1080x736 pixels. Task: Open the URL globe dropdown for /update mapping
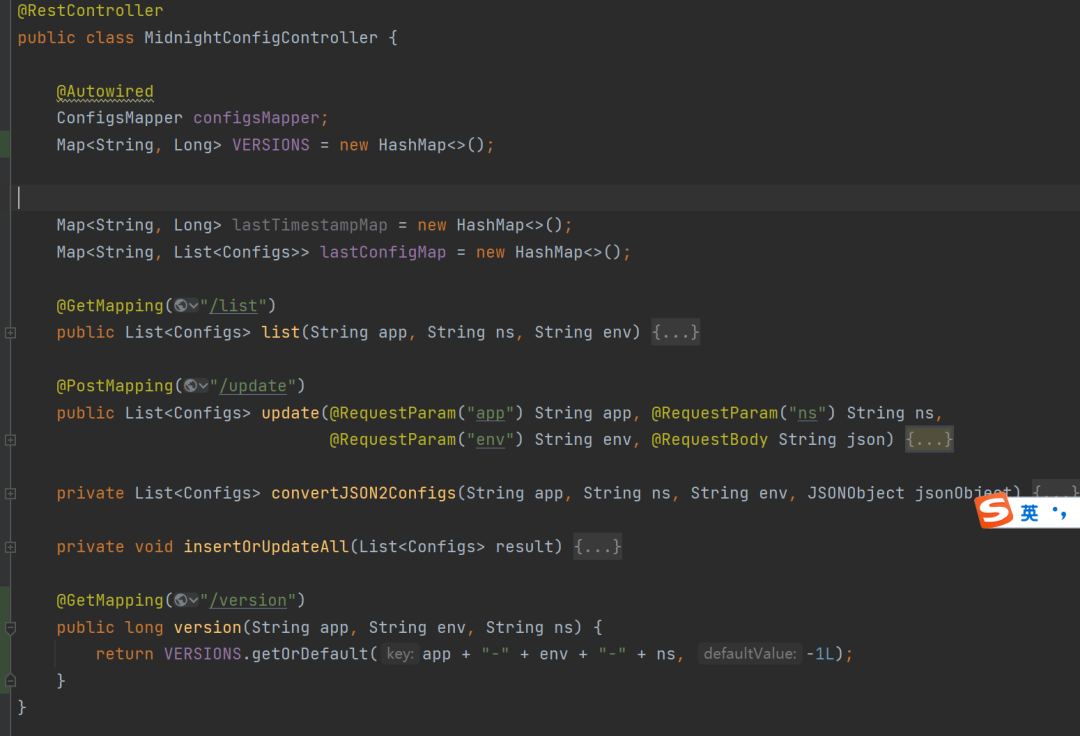(196, 386)
